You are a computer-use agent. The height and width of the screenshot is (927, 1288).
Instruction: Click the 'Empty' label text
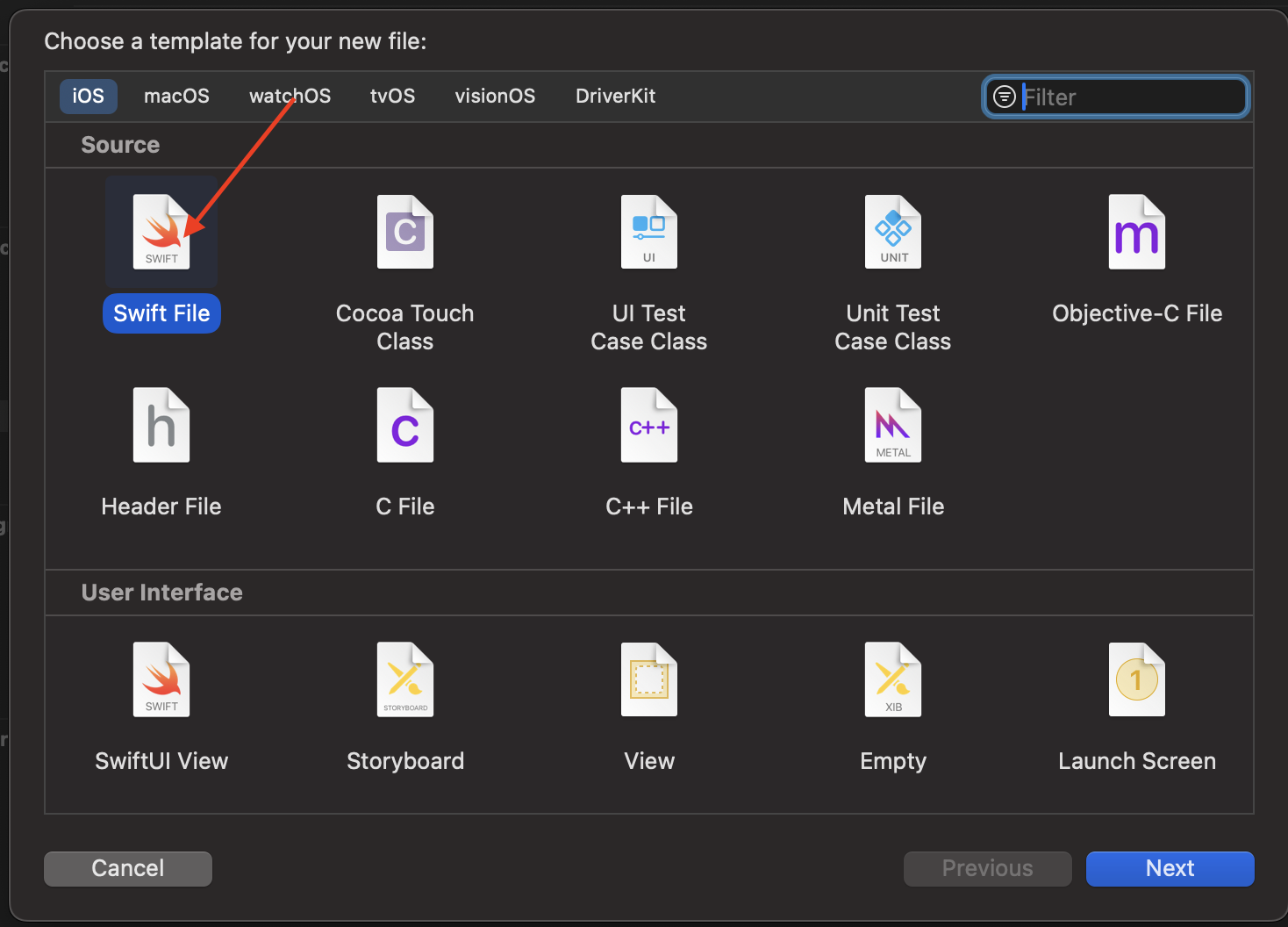click(x=893, y=761)
